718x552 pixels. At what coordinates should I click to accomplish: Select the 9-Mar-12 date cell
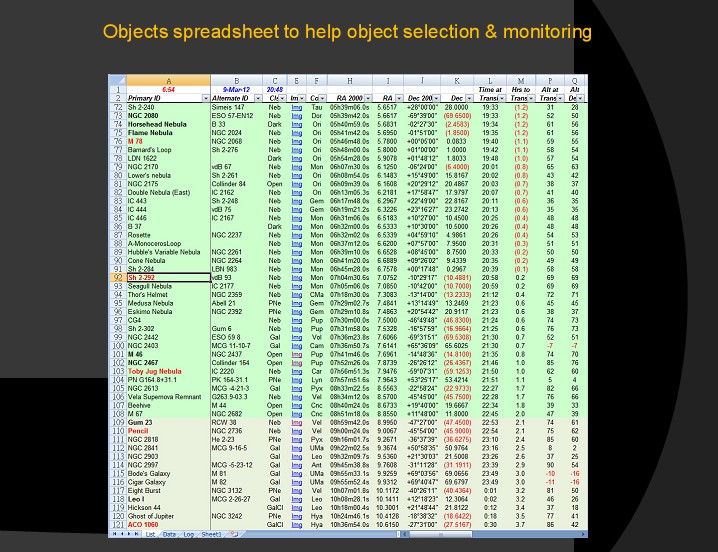(236, 90)
